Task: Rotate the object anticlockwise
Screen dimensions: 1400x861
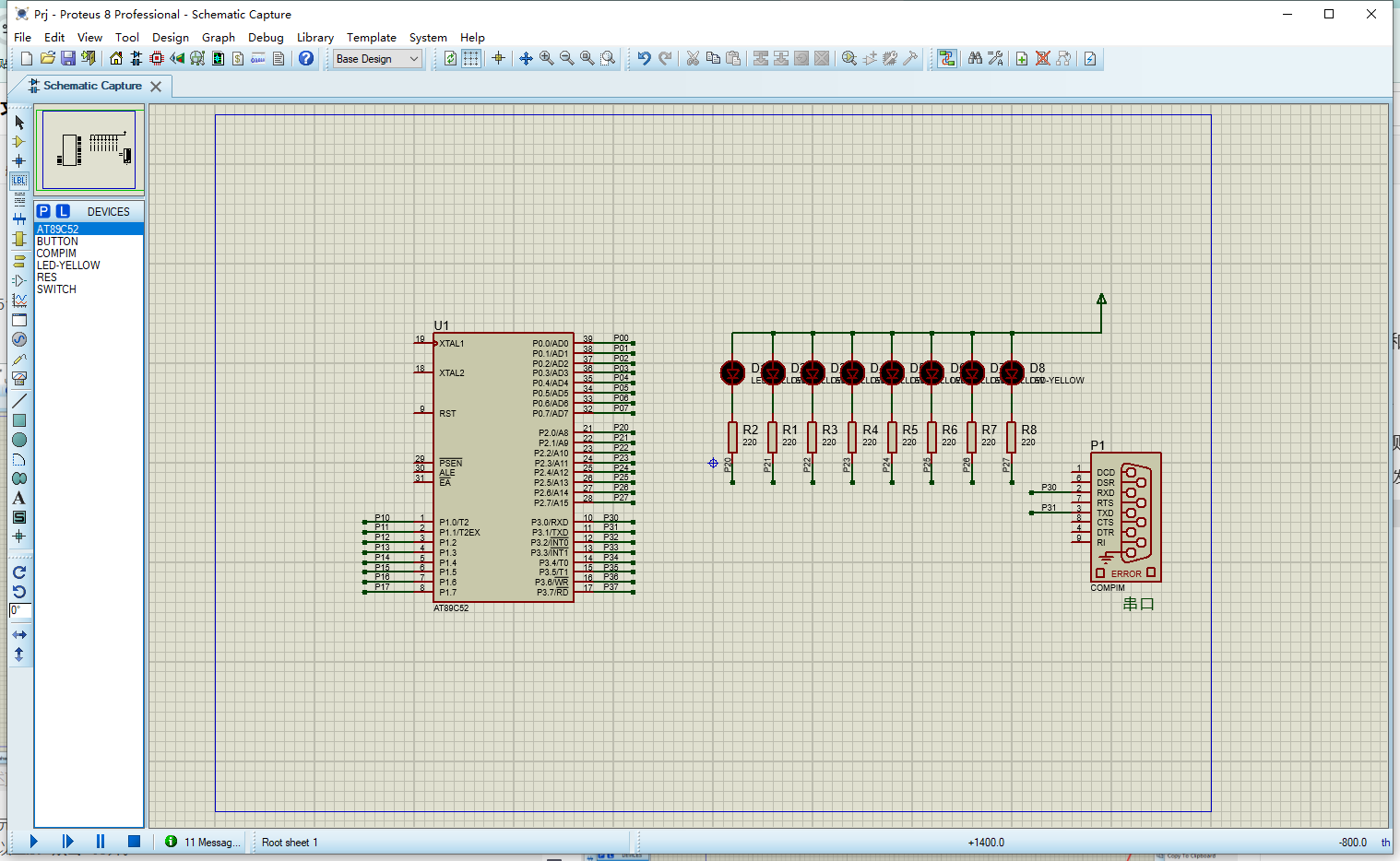Action: pyautogui.click(x=19, y=592)
